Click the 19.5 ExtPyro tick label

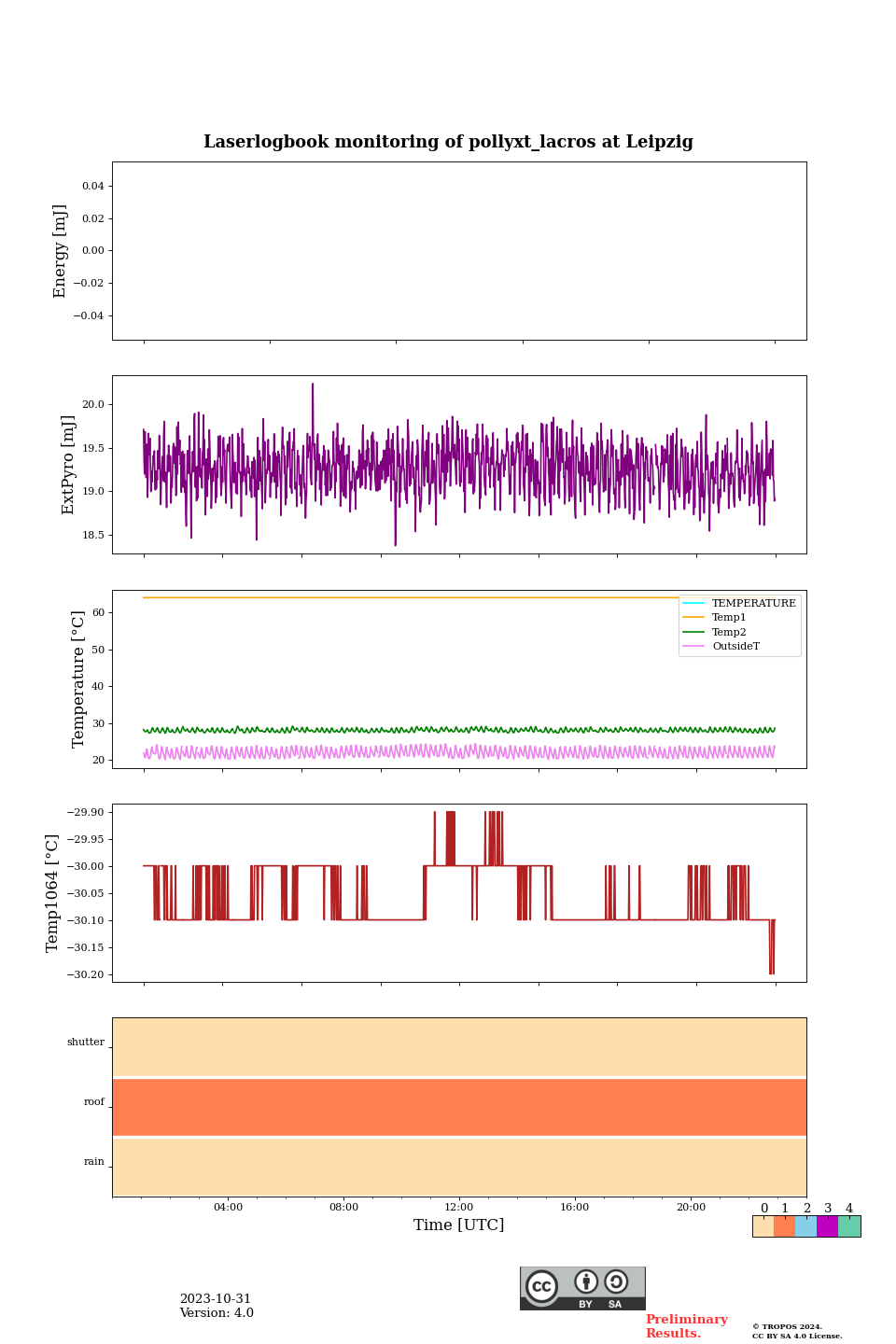tap(92, 448)
